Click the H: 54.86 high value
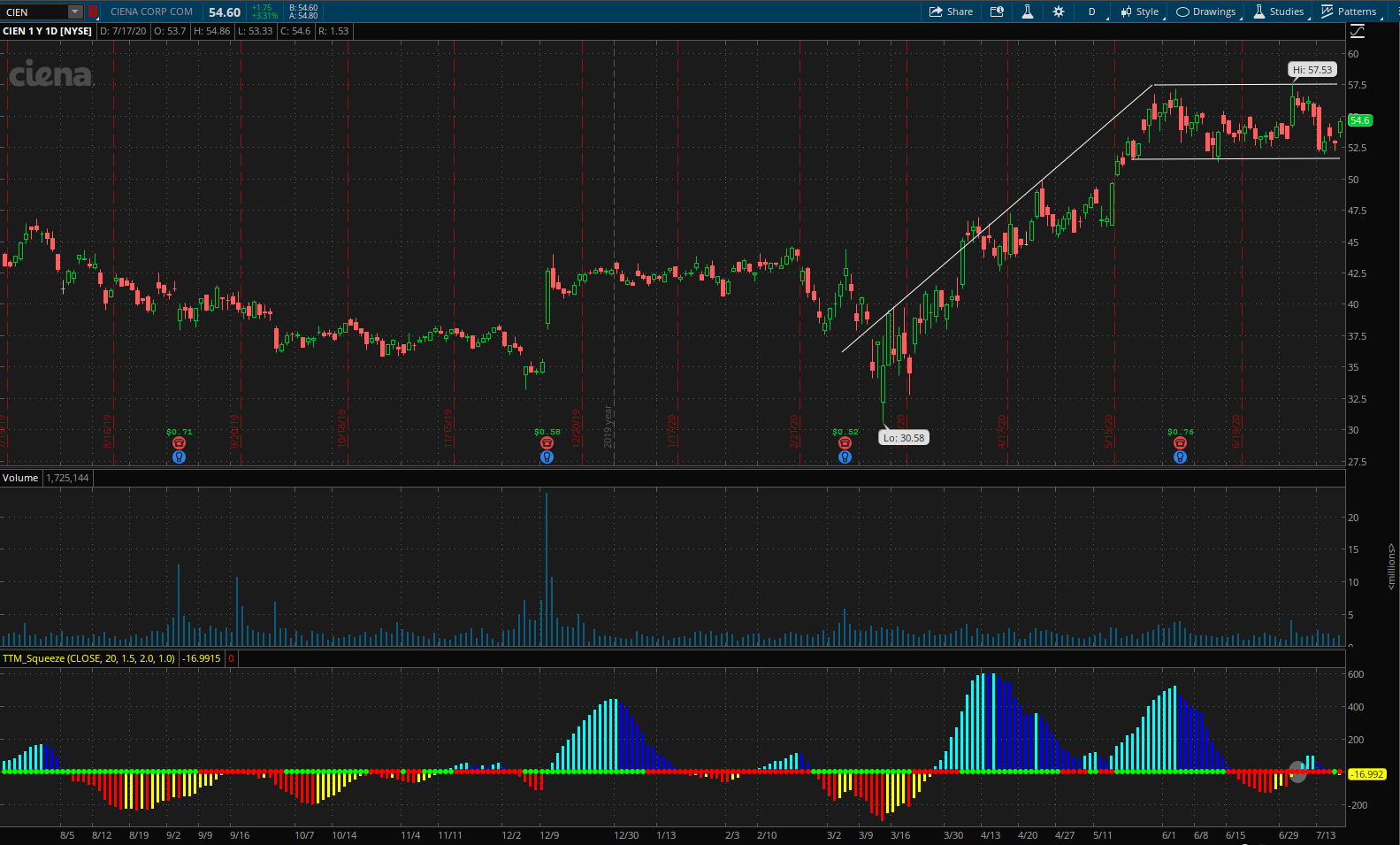The height and width of the screenshot is (845, 1400). [212, 31]
